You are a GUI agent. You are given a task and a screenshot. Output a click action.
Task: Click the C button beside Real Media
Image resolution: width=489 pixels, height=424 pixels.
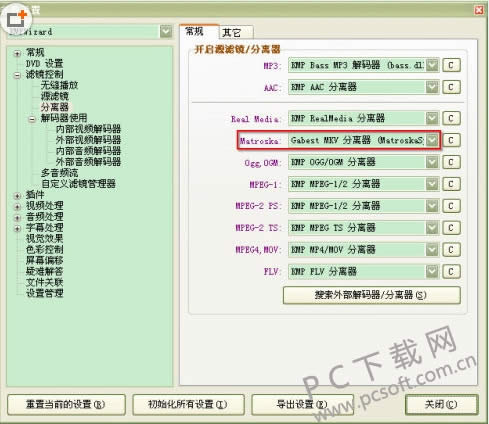tap(451, 118)
